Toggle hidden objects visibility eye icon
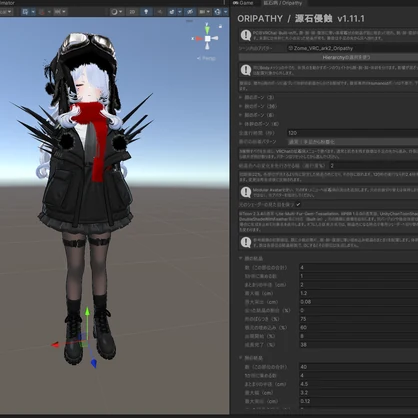 [190, 12]
